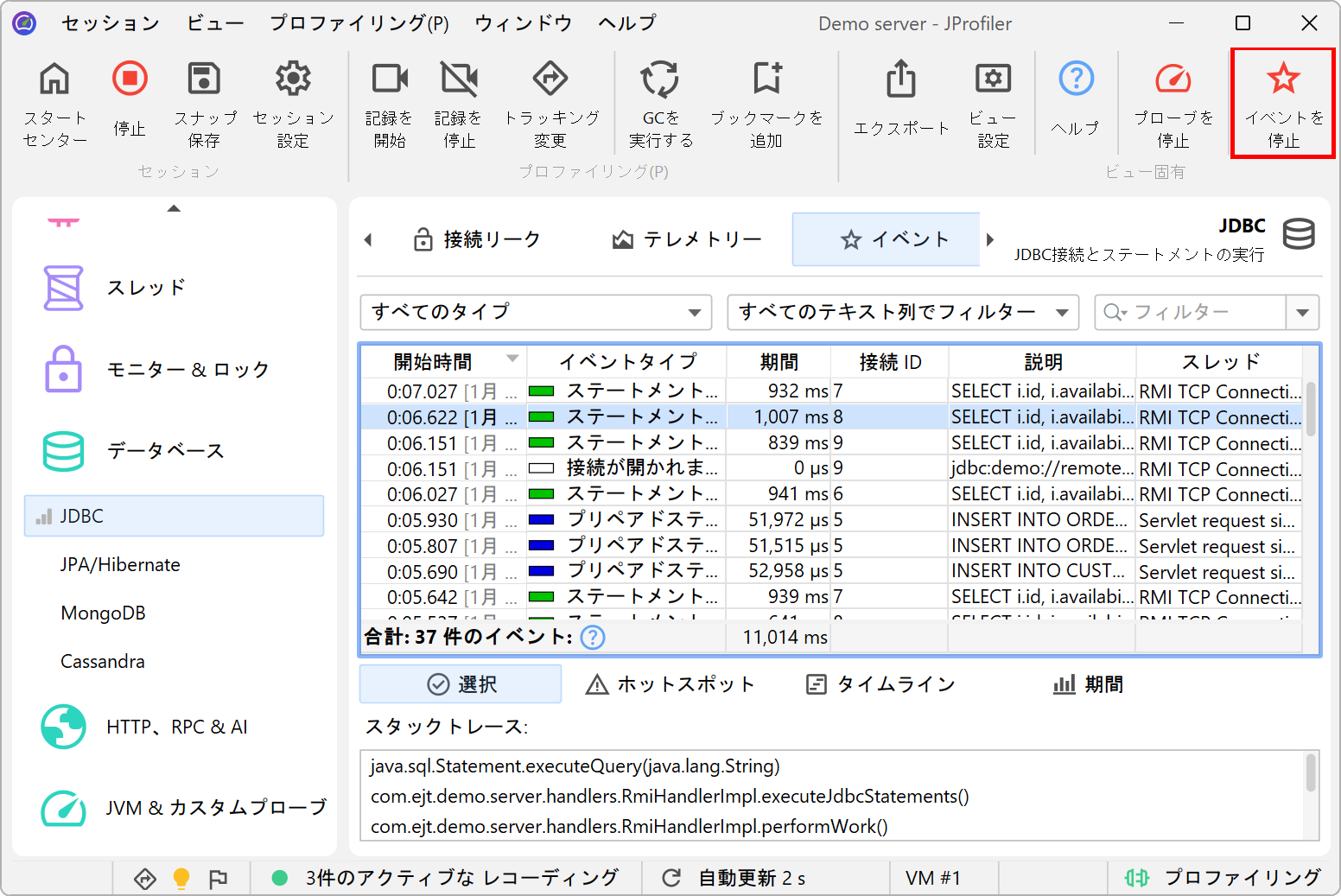Click the Stop Probe gauge icon

(1173, 79)
